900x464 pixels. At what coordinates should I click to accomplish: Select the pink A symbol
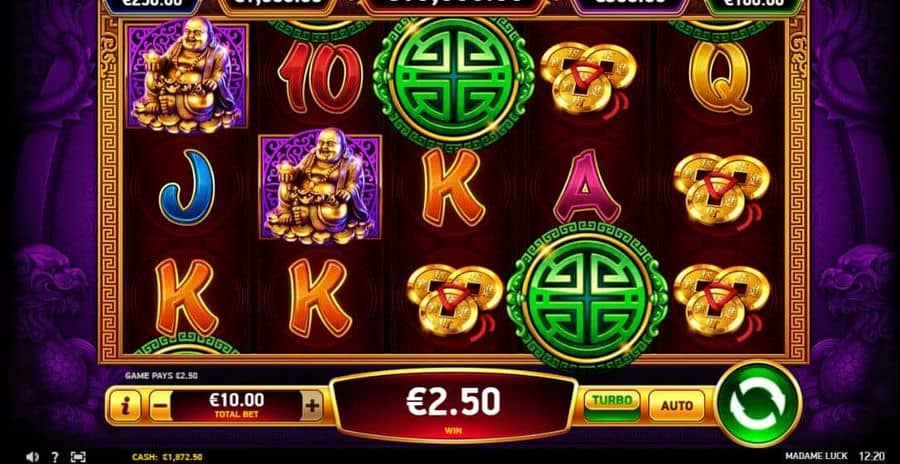pos(587,187)
